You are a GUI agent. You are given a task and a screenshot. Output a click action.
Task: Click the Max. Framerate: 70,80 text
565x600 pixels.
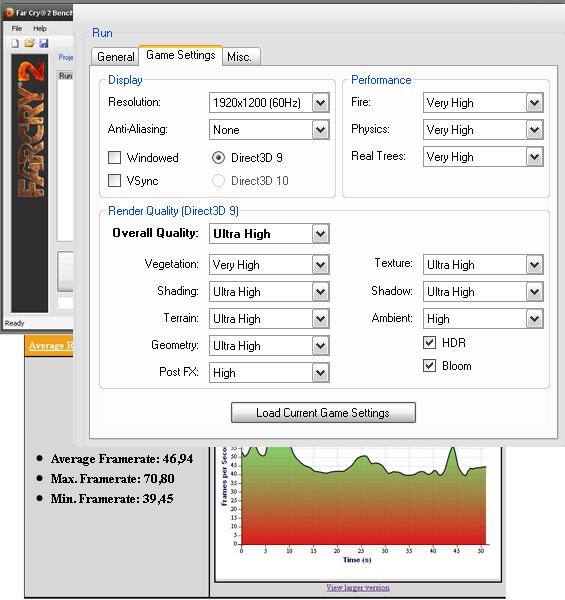click(112, 478)
